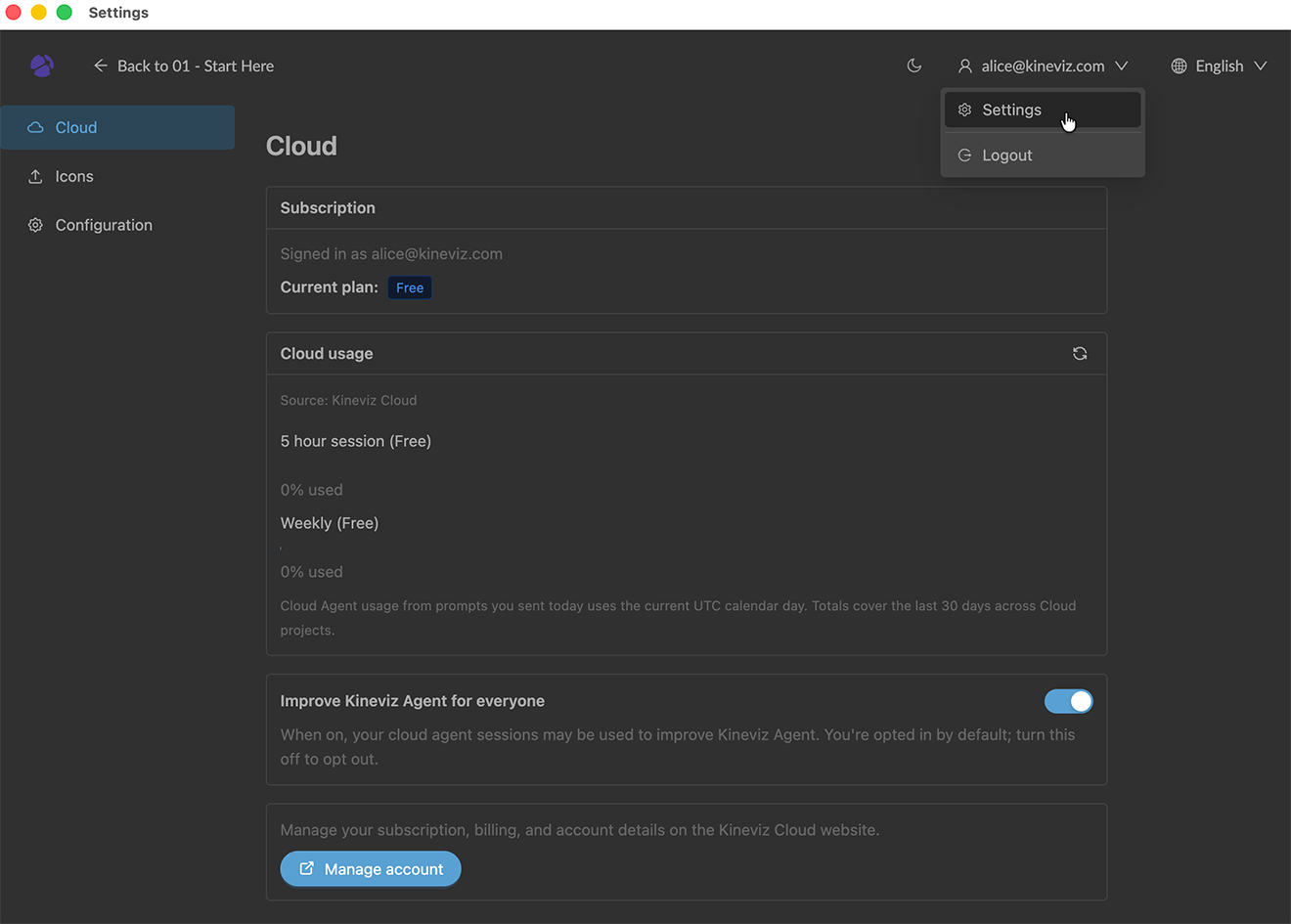Disable Improve Kineviz Agent toggle
The height and width of the screenshot is (924, 1291).
[x=1068, y=701]
